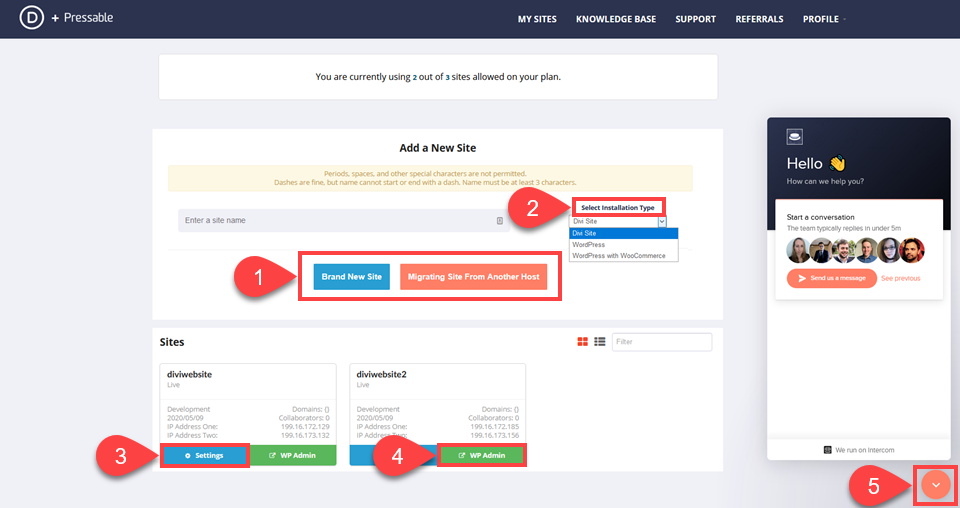Click the icon inside site name field
The image size is (960, 508).
(500, 220)
